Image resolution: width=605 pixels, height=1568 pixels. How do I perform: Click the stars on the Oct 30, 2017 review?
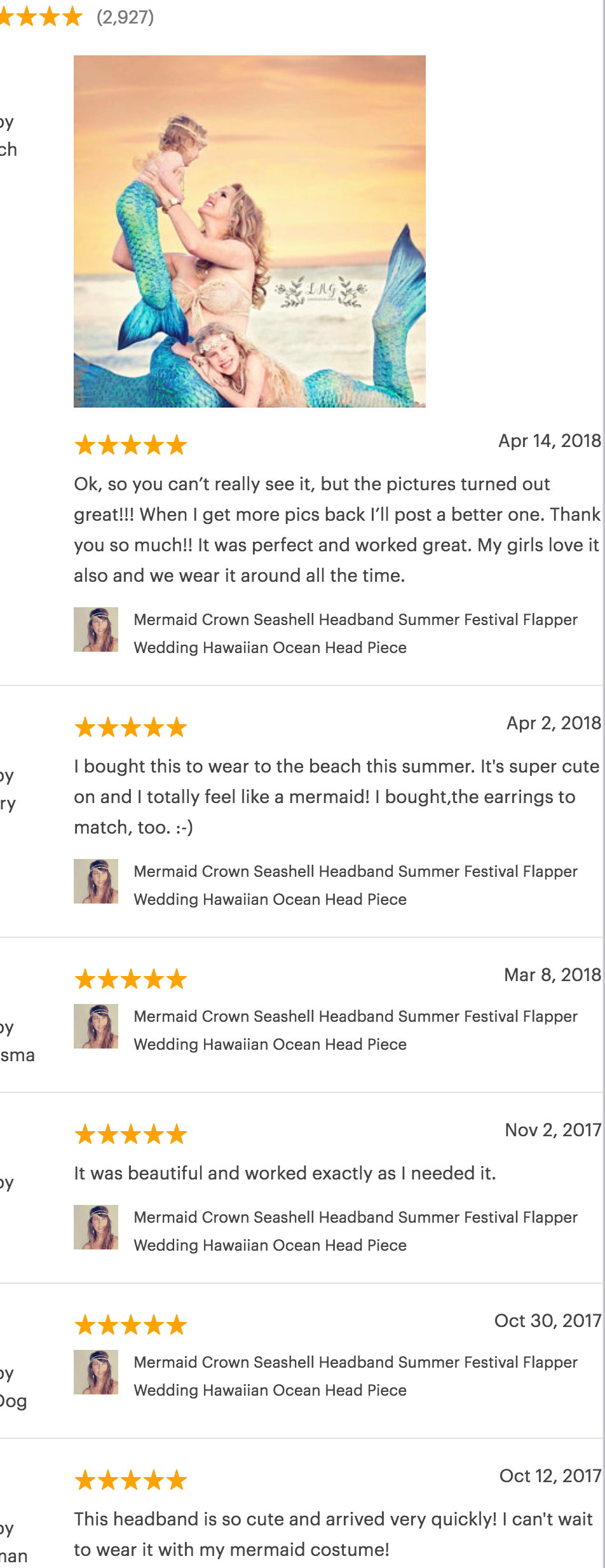click(130, 1325)
